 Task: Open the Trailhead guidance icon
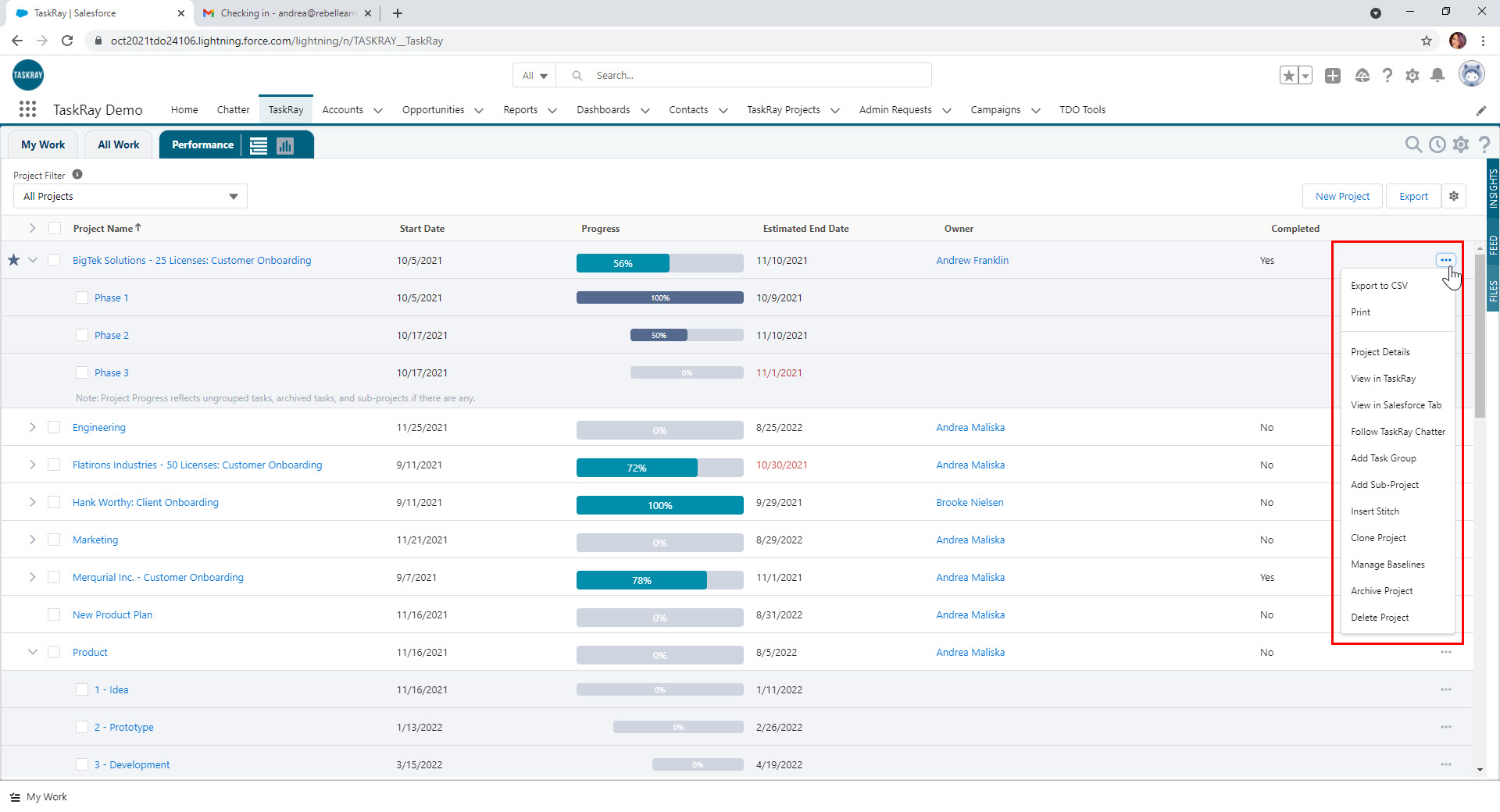click(x=1362, y=76)
